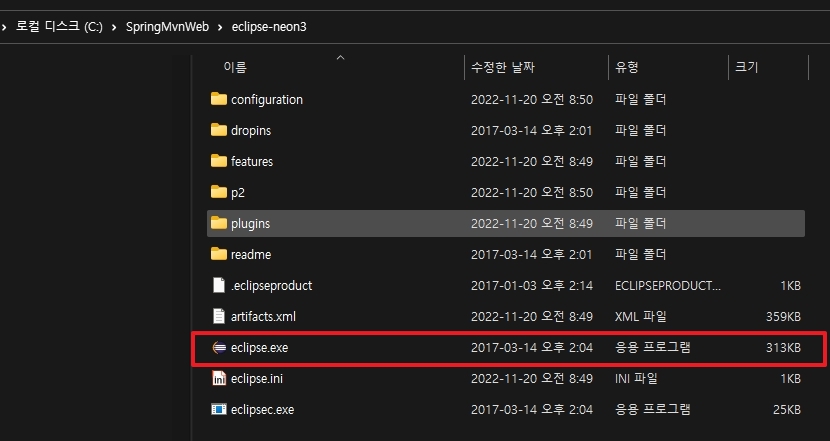Select the artifacts.xml file name
Image resolution: width=830 pixels, height=441 pixels.
pos(263,317)
